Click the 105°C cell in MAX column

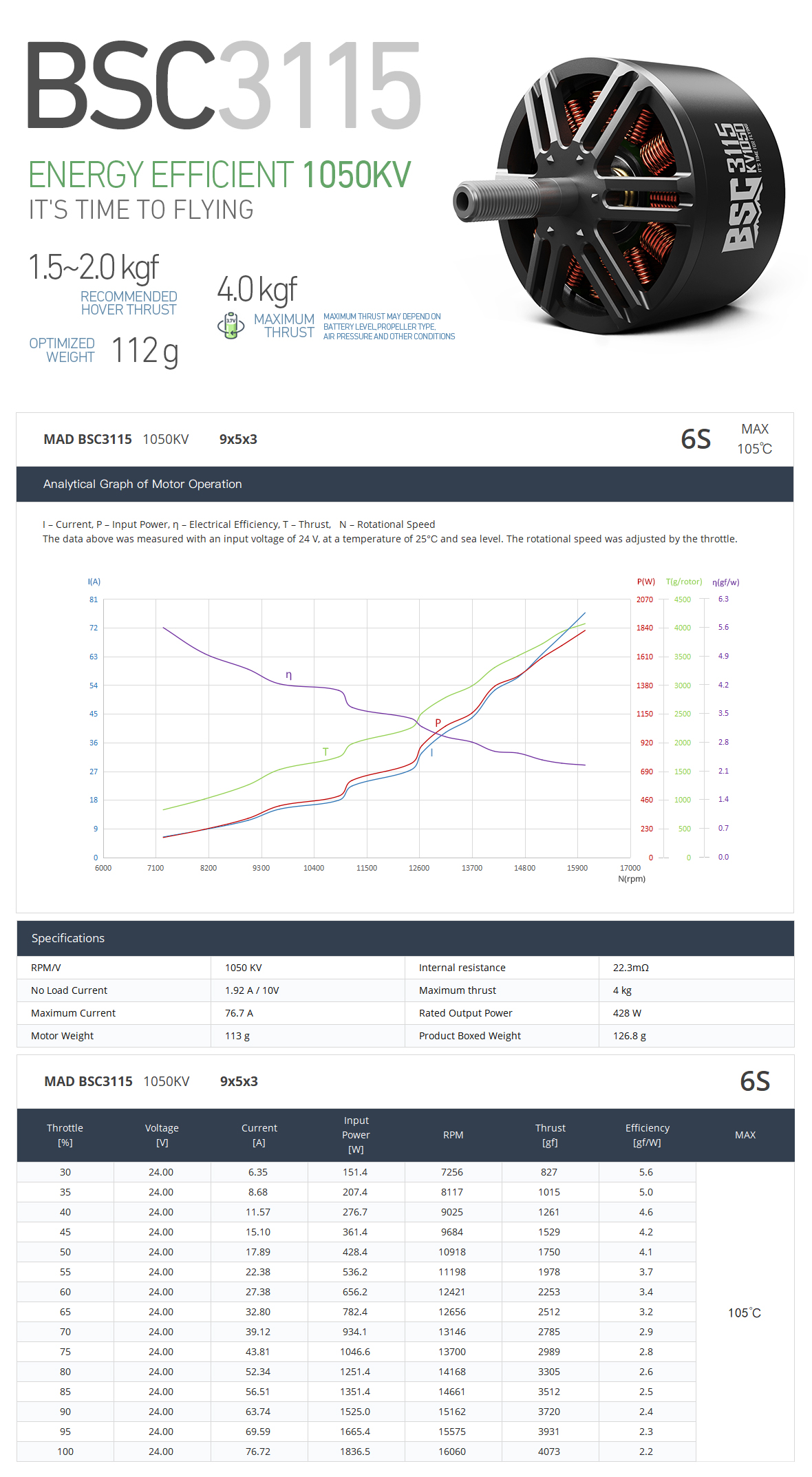point(745,1313)
